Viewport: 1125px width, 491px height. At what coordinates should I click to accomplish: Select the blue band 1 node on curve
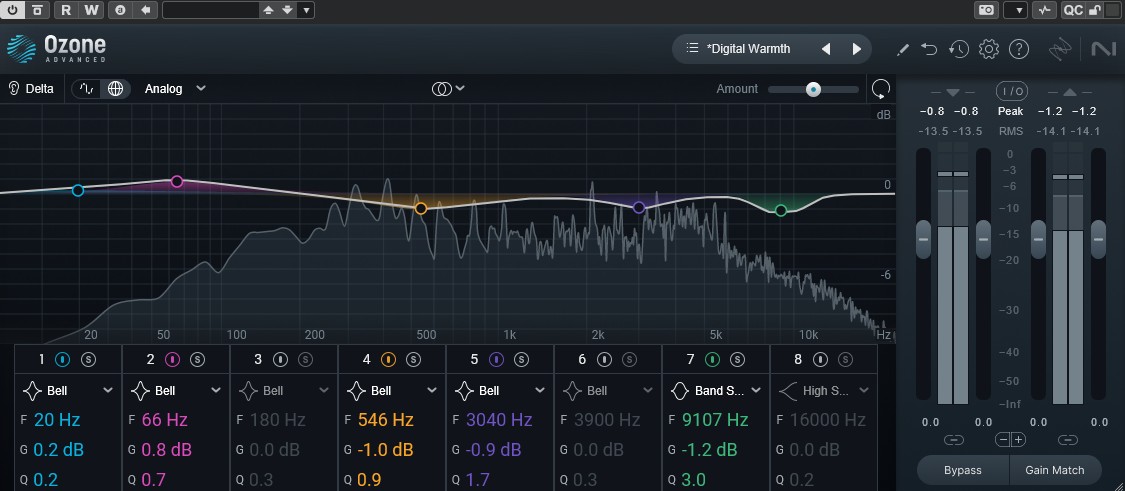(x=78, y=190)
